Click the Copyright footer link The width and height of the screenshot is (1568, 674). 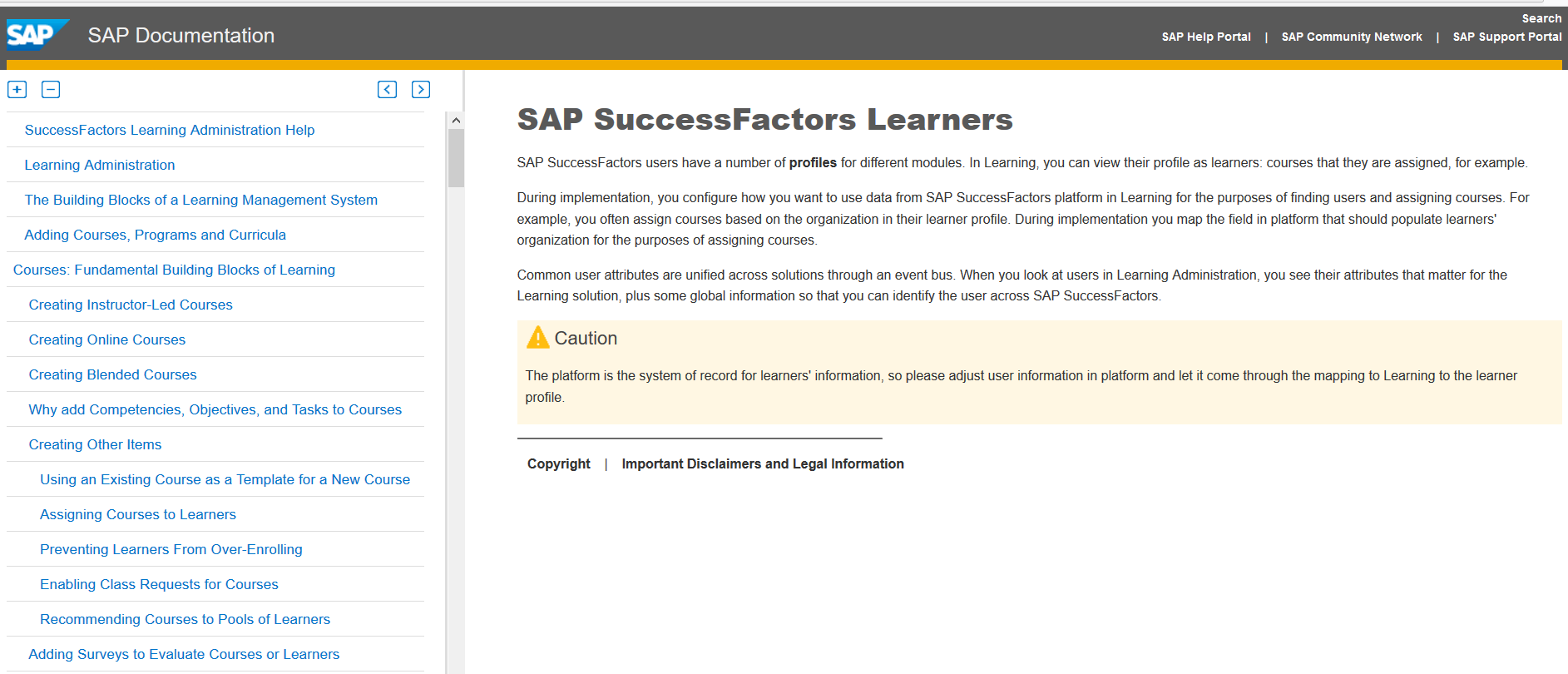click(559, 463)
